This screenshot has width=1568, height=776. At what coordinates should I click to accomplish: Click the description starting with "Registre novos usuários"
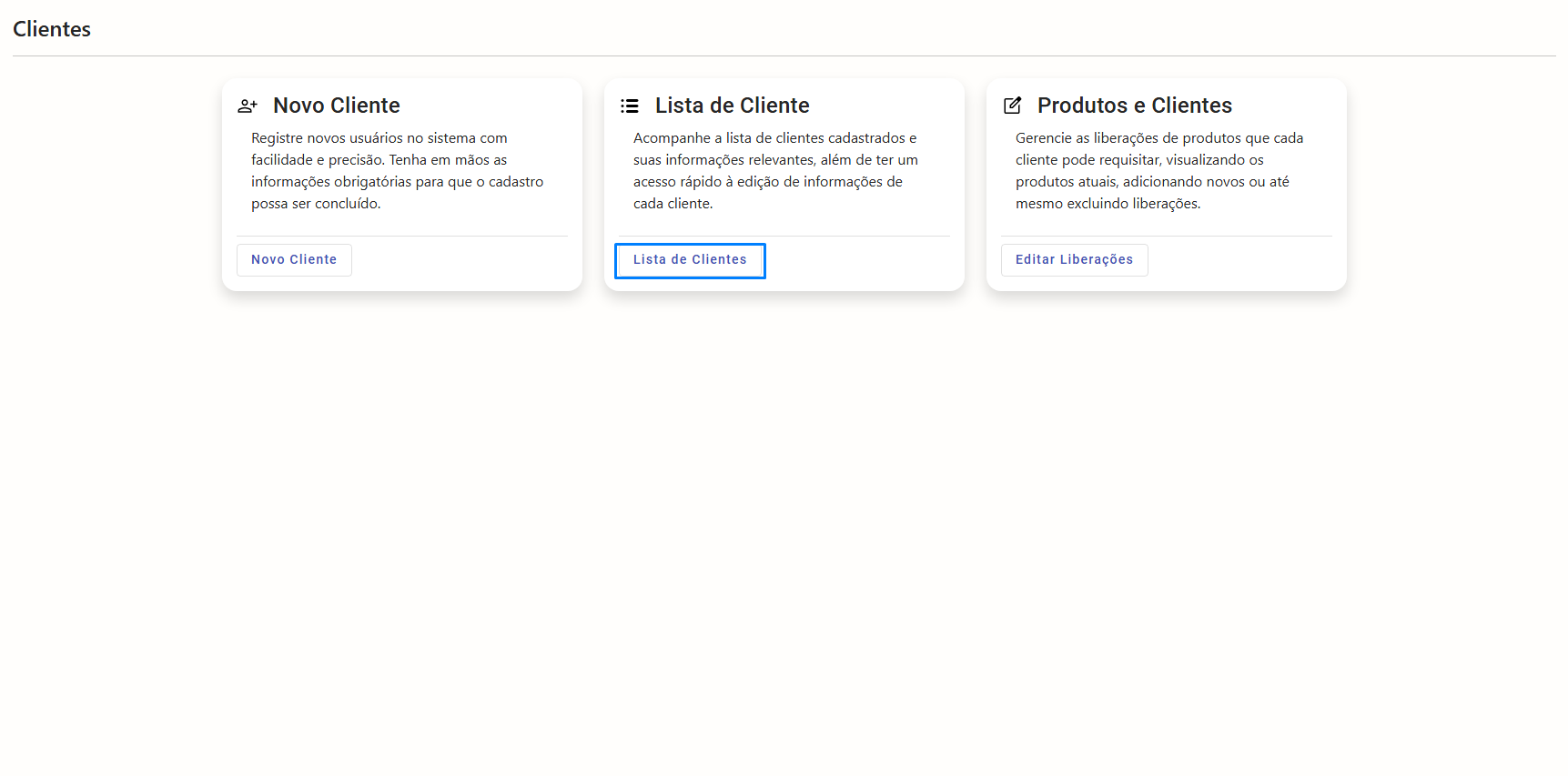coord(397,171)
